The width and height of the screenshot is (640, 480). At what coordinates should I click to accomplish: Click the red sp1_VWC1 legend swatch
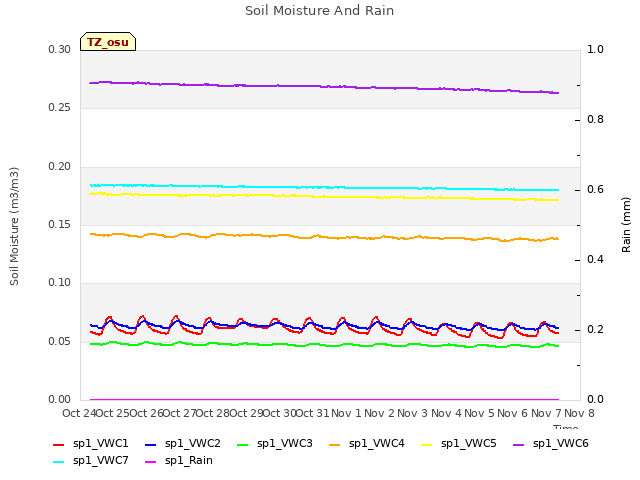(59, 444)
